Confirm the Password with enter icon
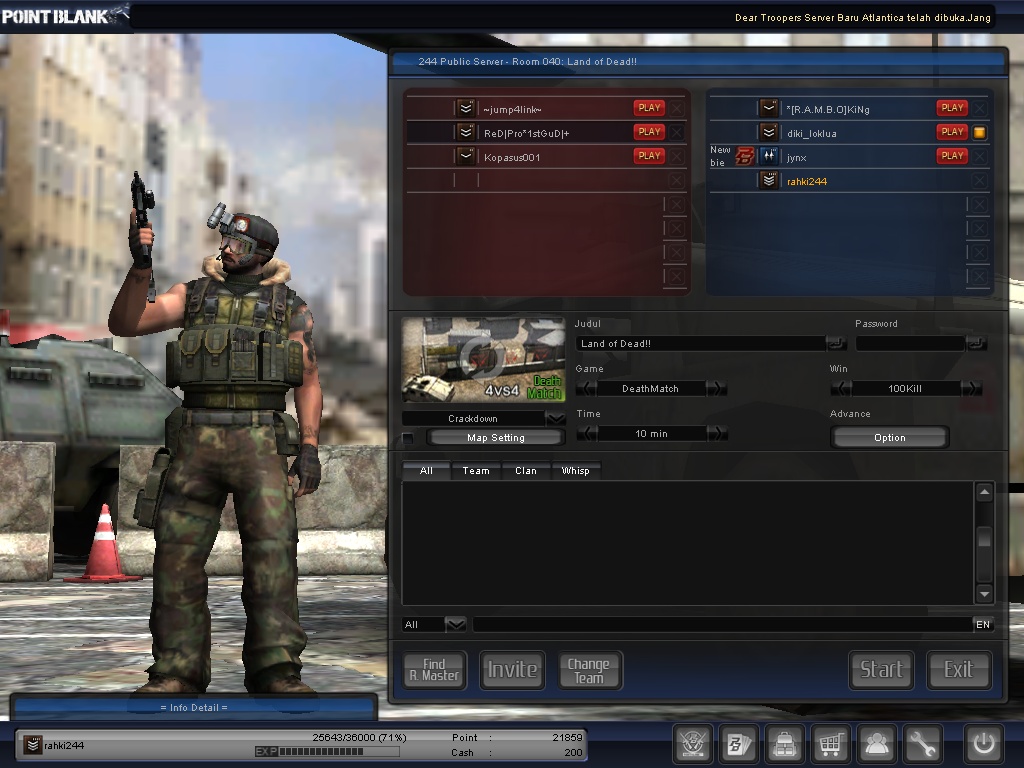 pos(976,343)
